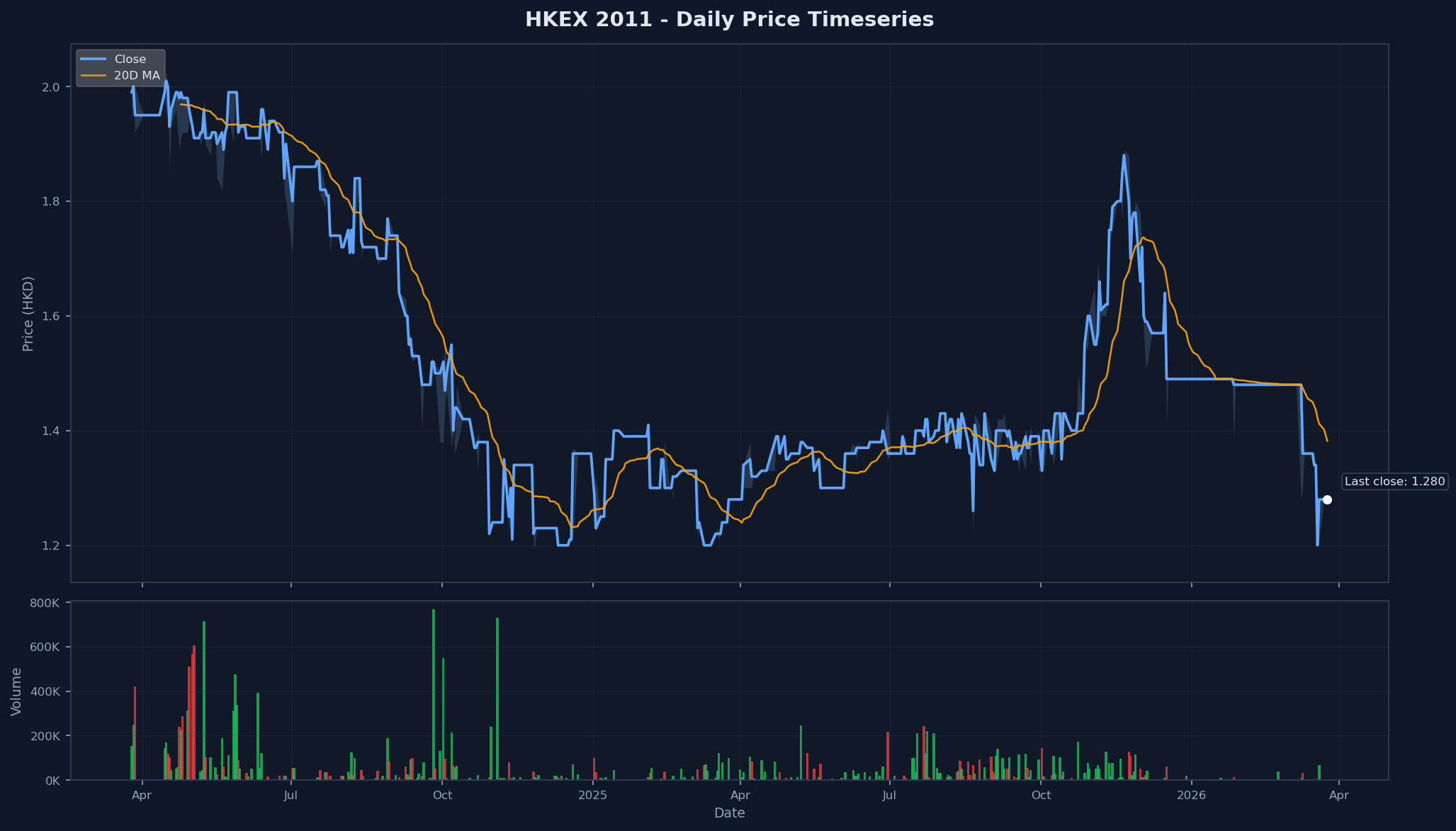Click the Oct tick label before 2026

pos(1041,796)
